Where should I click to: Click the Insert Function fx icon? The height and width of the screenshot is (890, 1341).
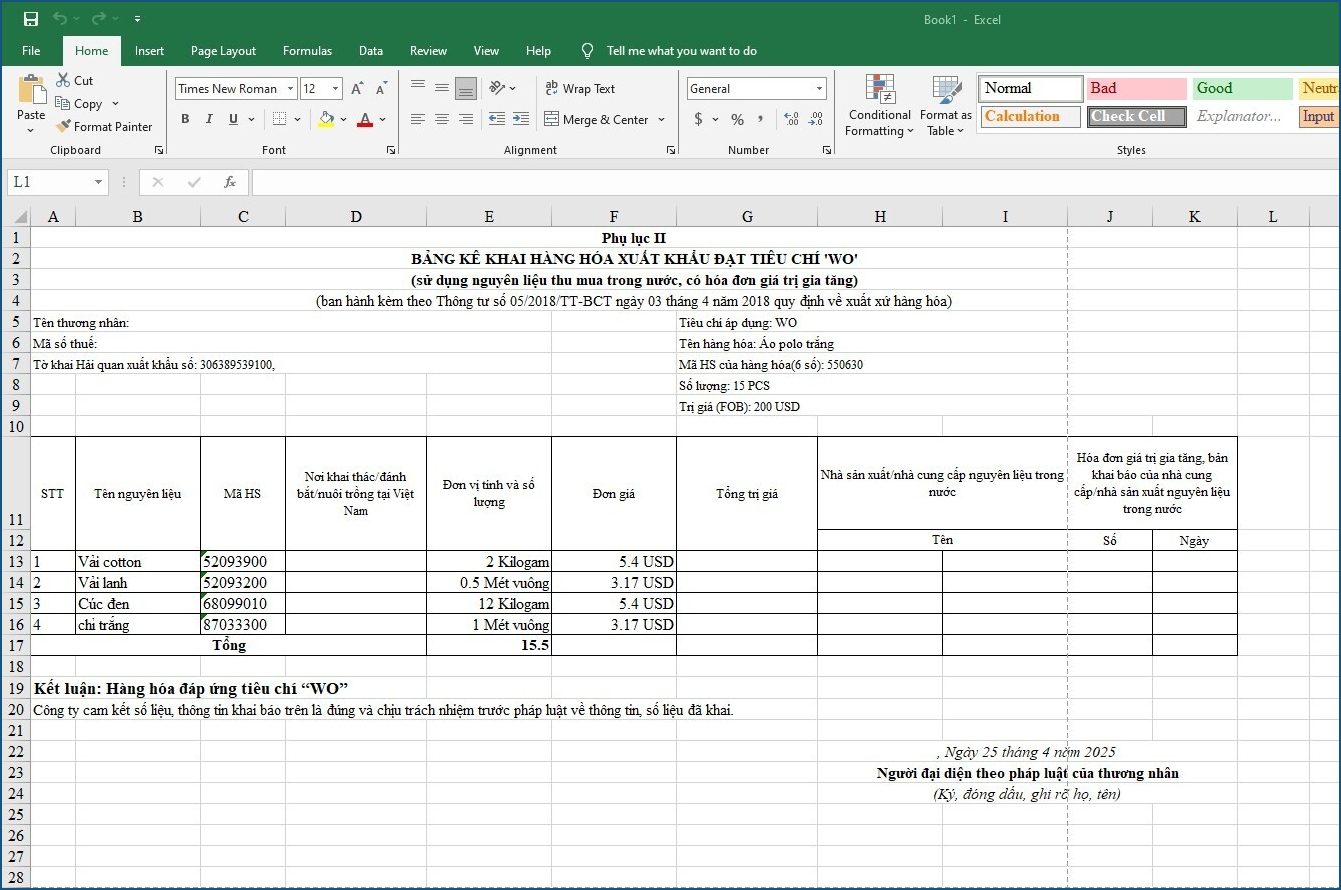(229, 182)
